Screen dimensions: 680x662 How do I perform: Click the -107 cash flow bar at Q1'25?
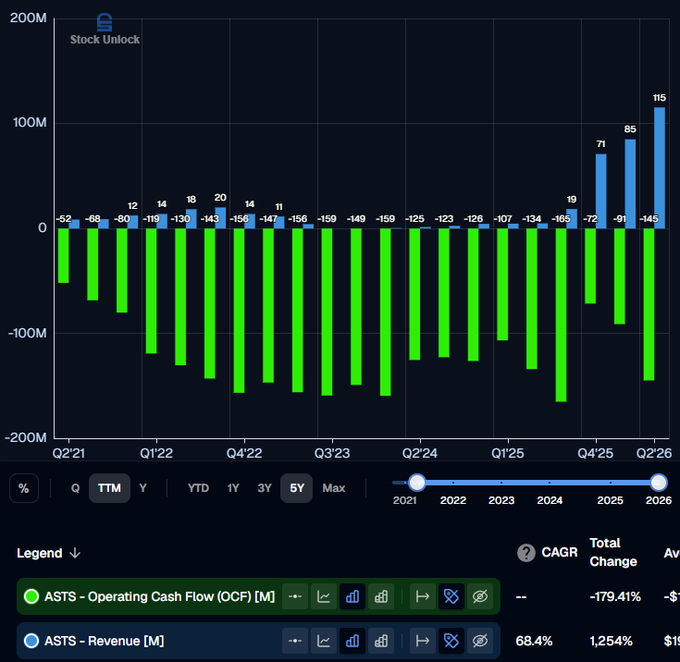502,285
